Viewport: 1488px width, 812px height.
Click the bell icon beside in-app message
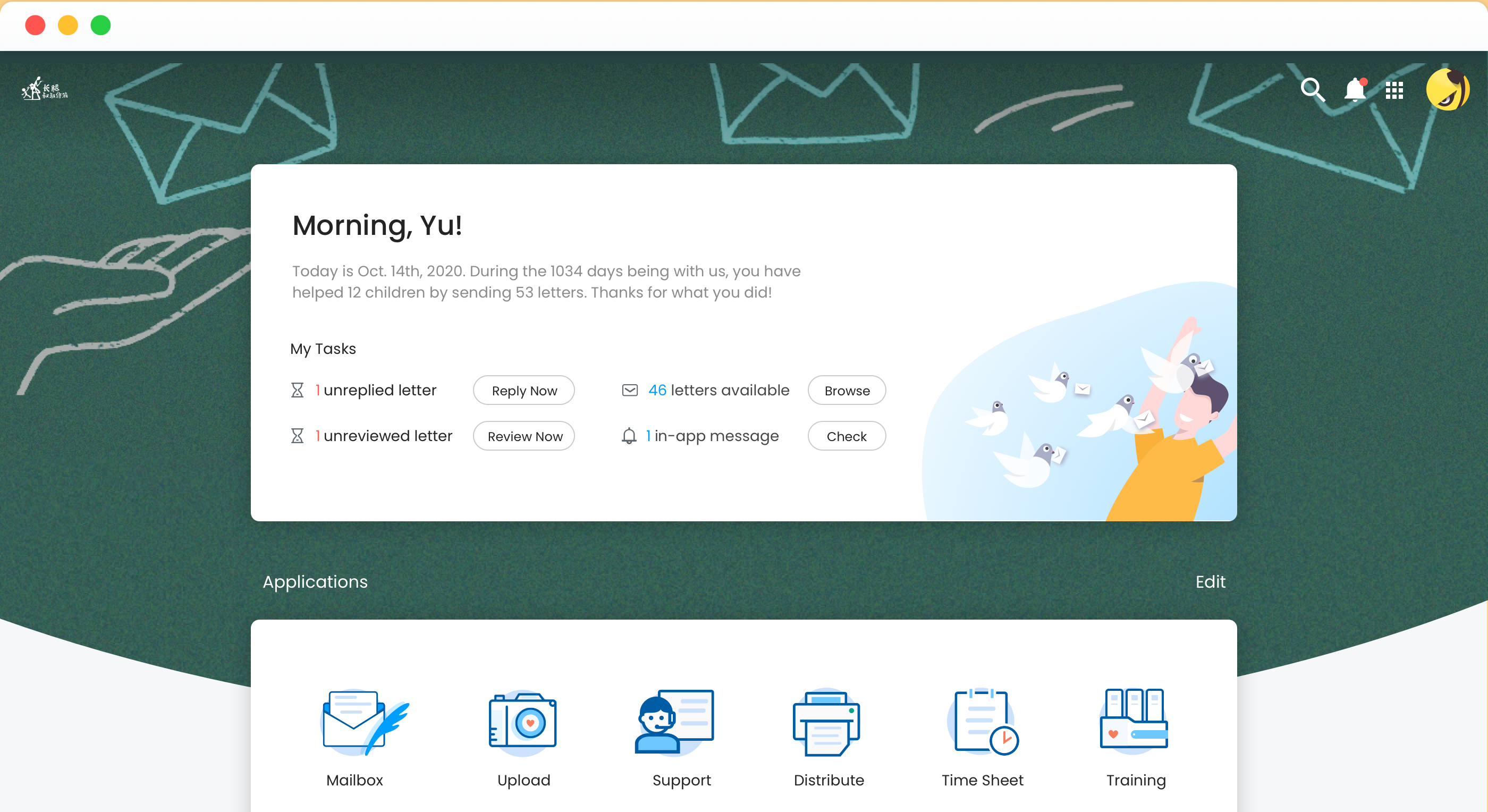pyautogui.click(x=629, y=436)
